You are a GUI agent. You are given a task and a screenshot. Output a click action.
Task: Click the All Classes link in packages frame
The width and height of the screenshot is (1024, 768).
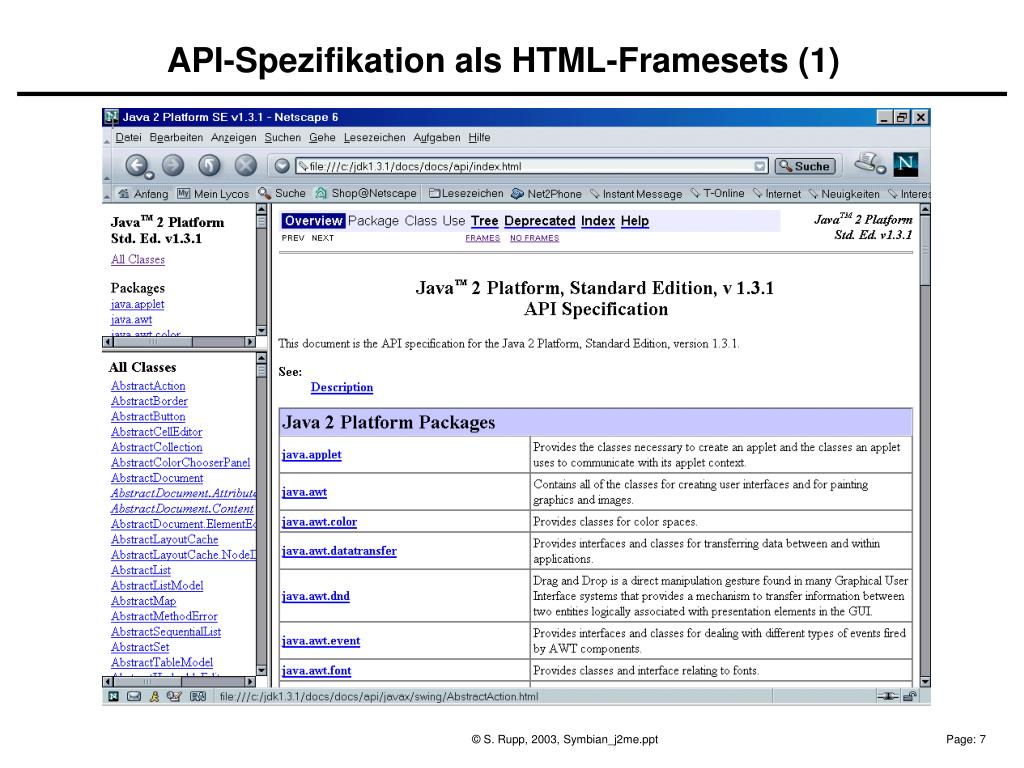138,259
